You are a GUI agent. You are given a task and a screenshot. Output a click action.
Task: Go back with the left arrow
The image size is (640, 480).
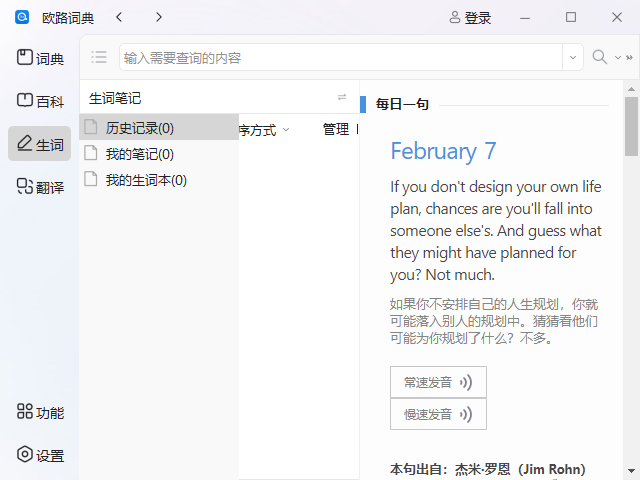[x=120, y=17]
